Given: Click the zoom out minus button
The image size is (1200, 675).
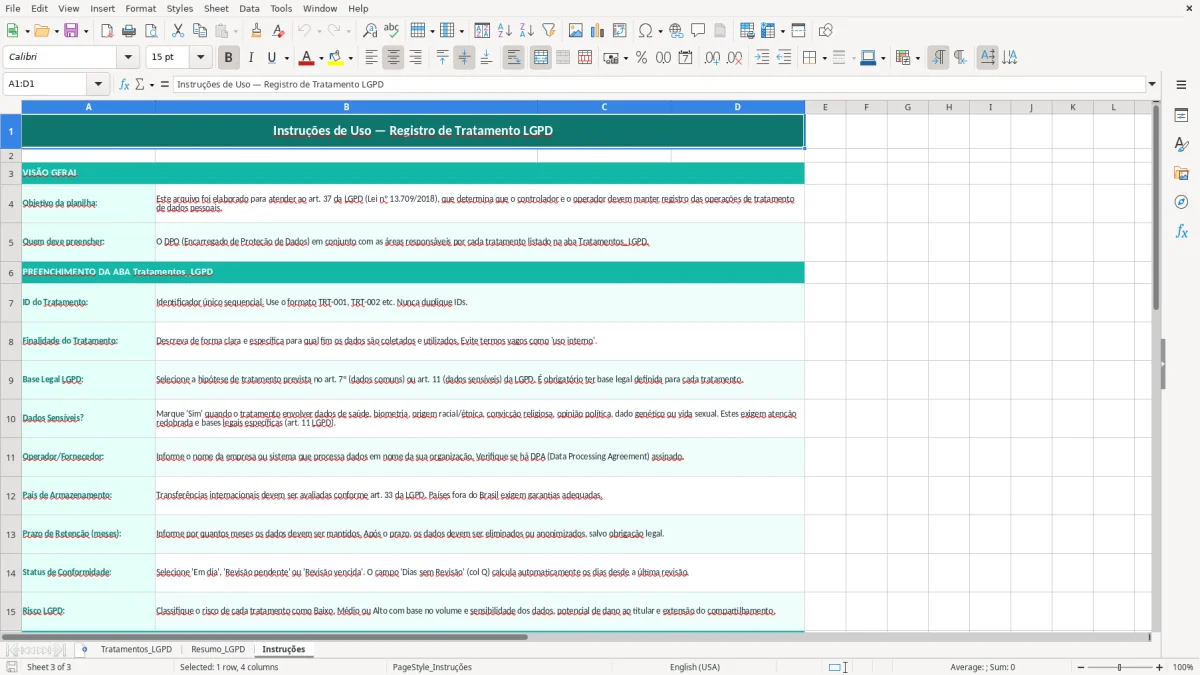Looking at the screenshot, I should point(1079,667).
